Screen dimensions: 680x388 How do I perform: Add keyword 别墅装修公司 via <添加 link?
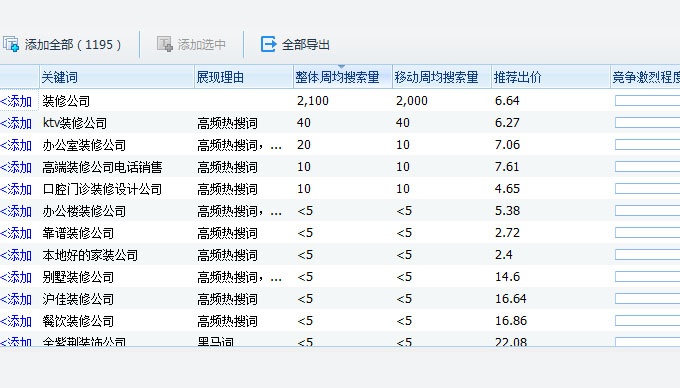[x=16, y=277]
